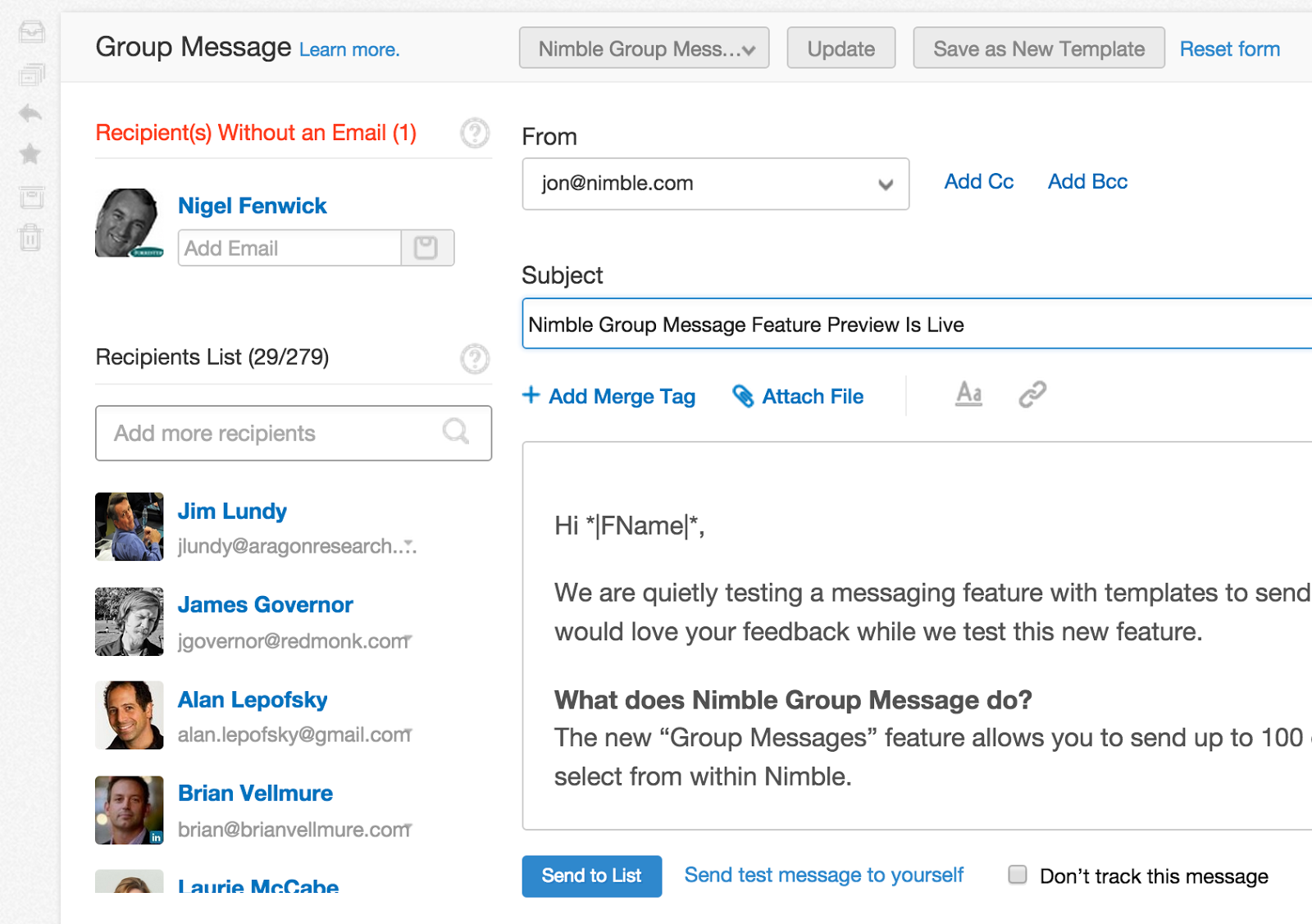Expand the From address dropdown

[716, 184]
